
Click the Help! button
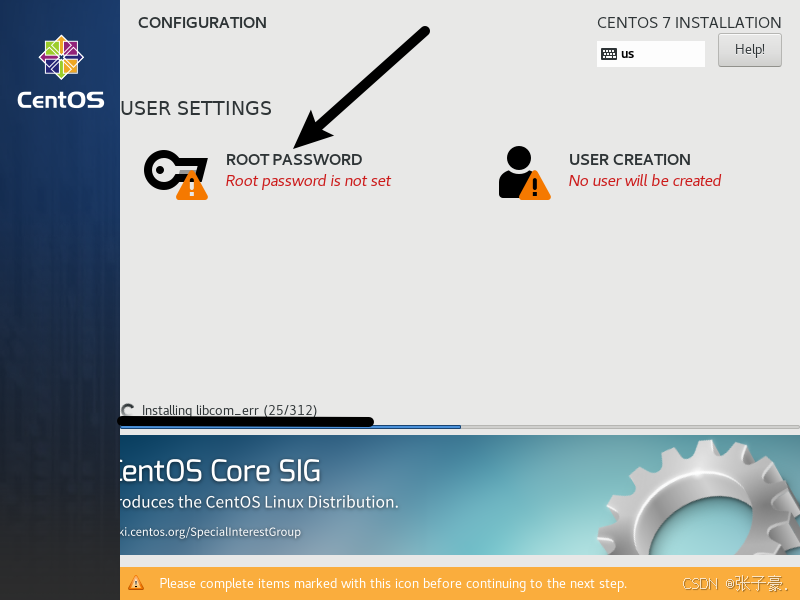[749, 49]
